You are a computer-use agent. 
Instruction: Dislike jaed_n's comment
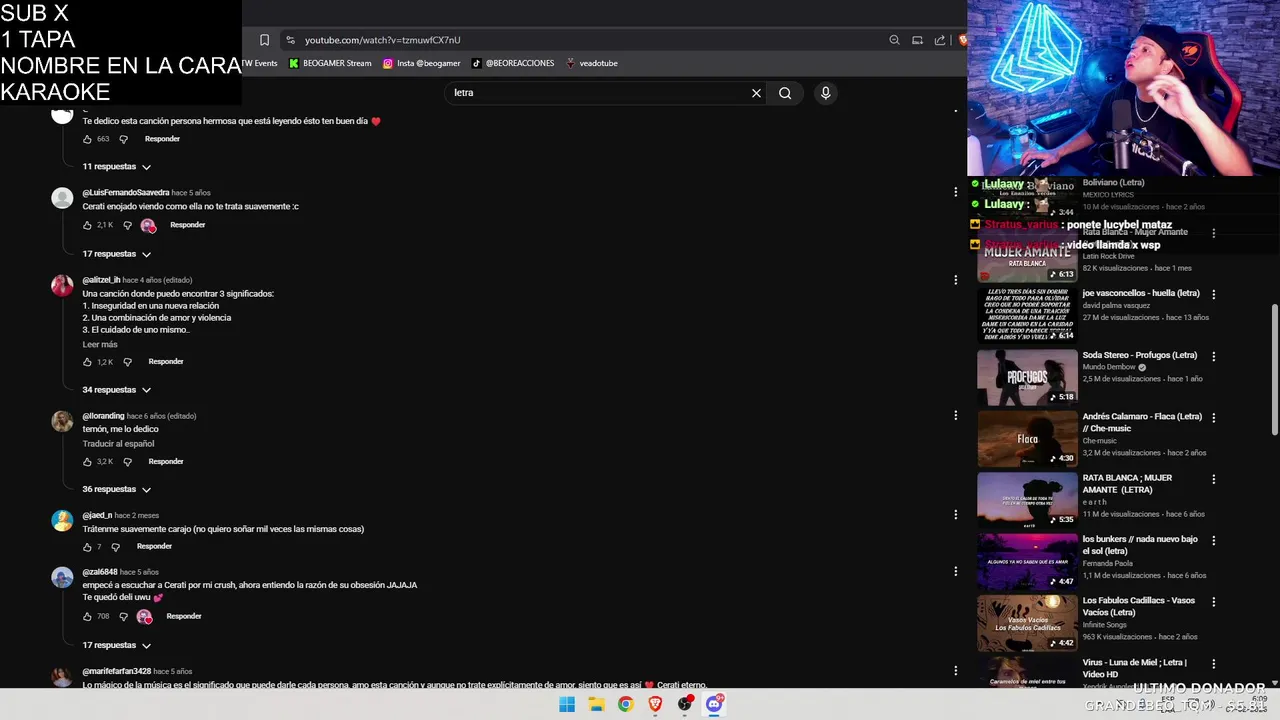click(115, 547)
